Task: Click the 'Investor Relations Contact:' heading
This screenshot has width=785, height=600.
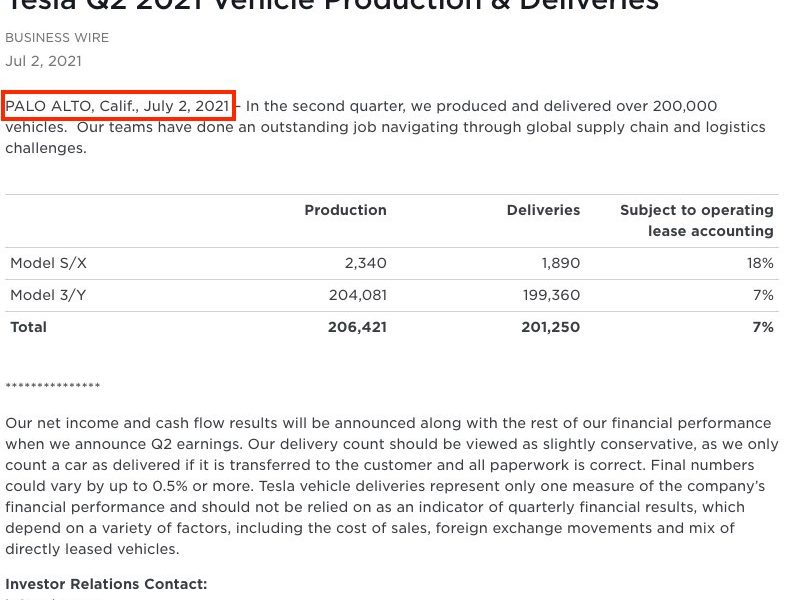Action: (106, 584)
